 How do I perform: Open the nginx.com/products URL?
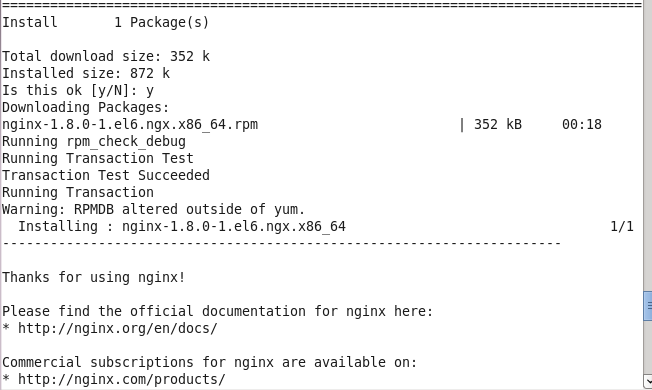click(122, 380)
